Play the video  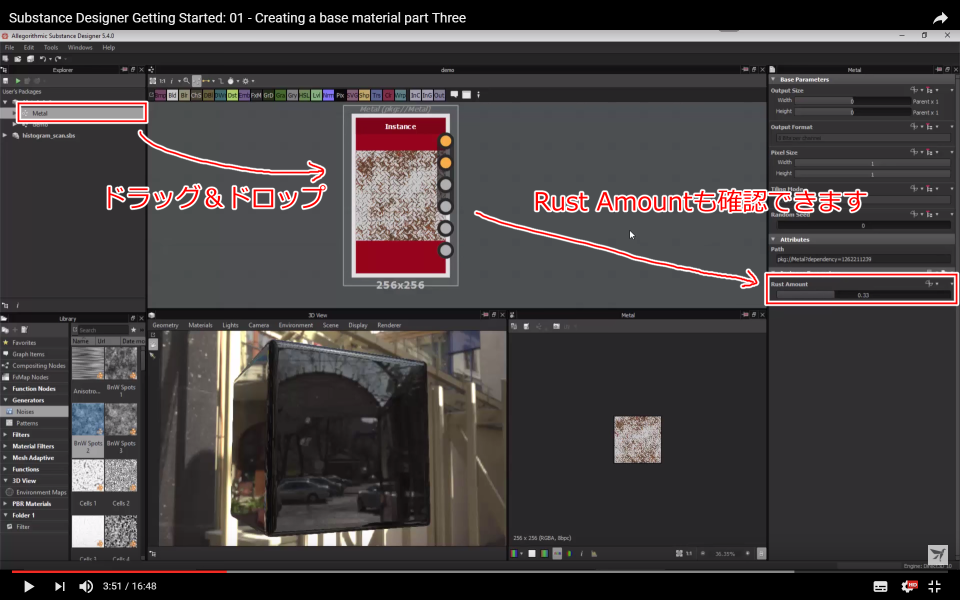(28, 587)
